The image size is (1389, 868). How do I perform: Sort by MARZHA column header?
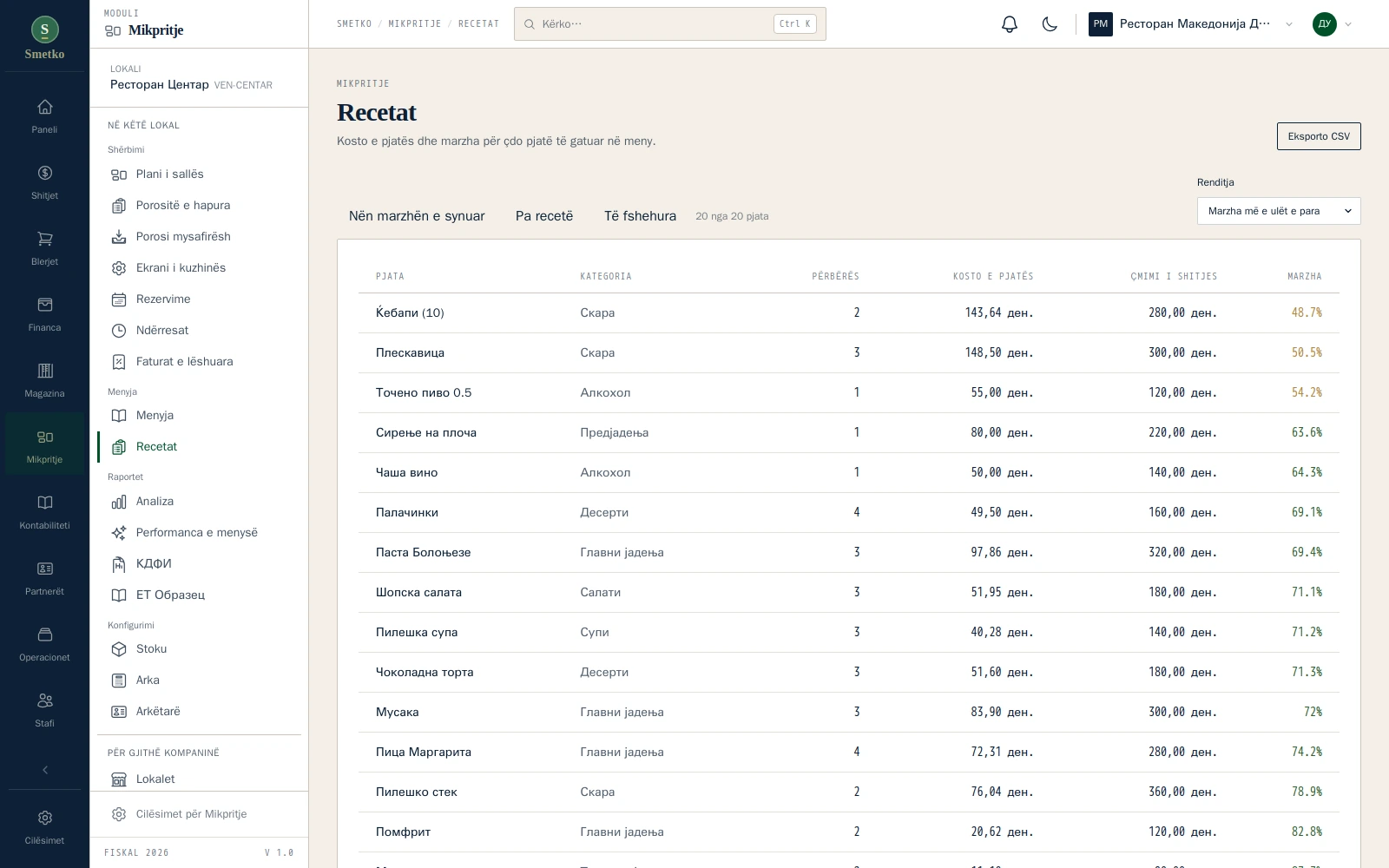tap(1304, 276)
